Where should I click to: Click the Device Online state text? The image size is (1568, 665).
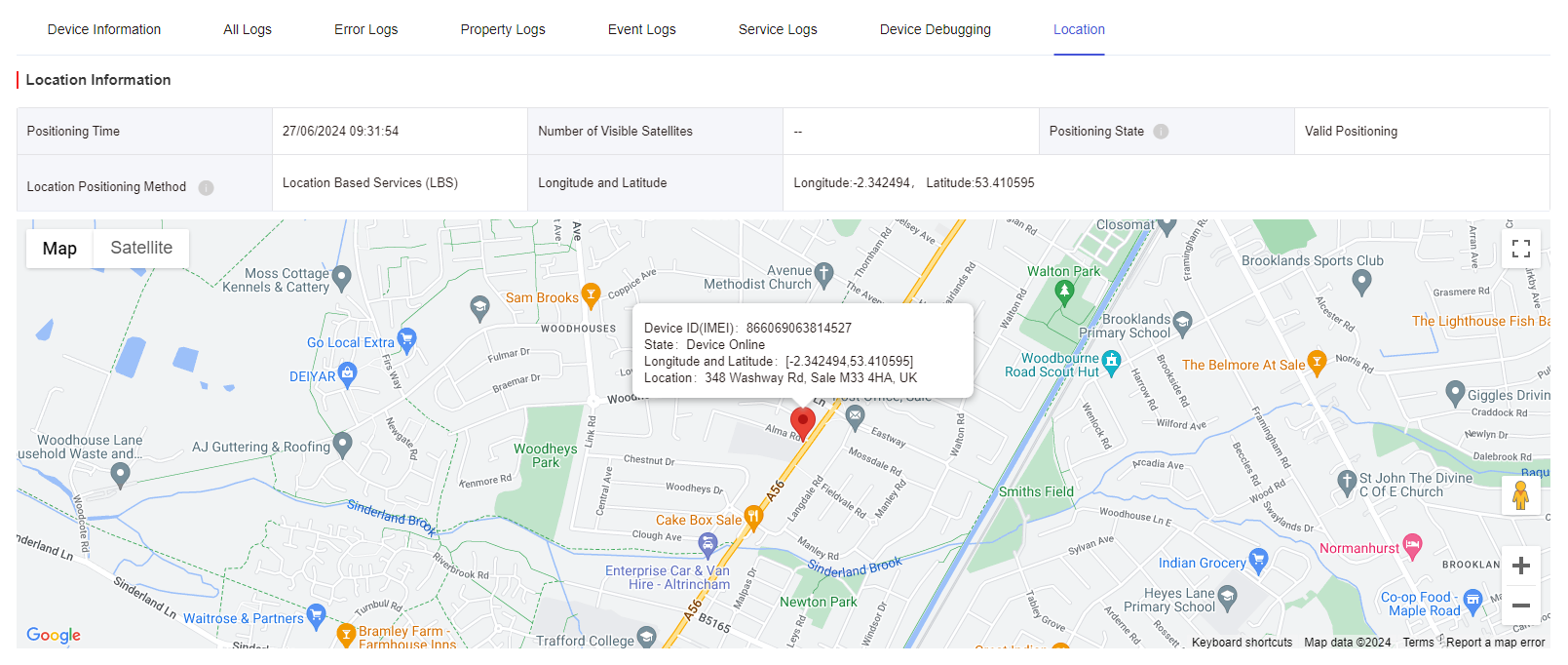(x=726, y=345)
